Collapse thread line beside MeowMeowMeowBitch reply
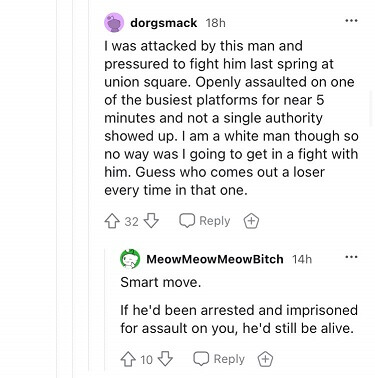The image size is (375, 378). tap(105, 308)
